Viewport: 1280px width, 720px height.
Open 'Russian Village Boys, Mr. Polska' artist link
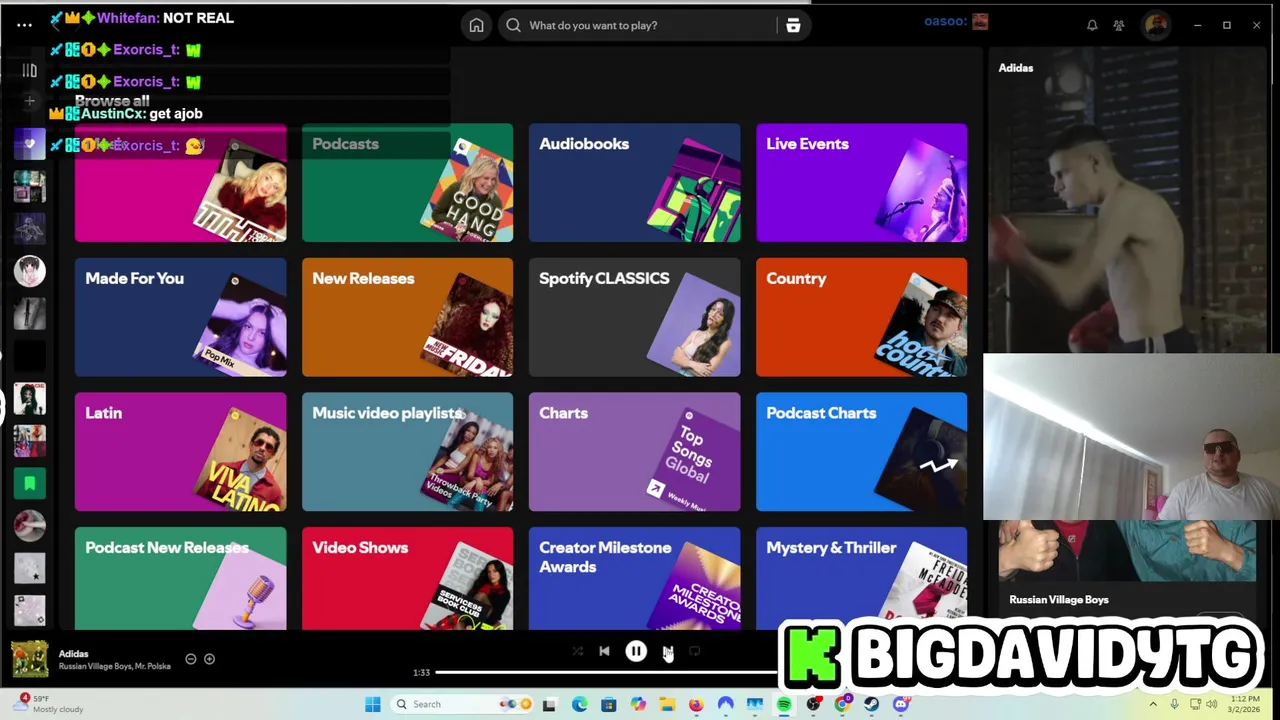click(114, 666)
